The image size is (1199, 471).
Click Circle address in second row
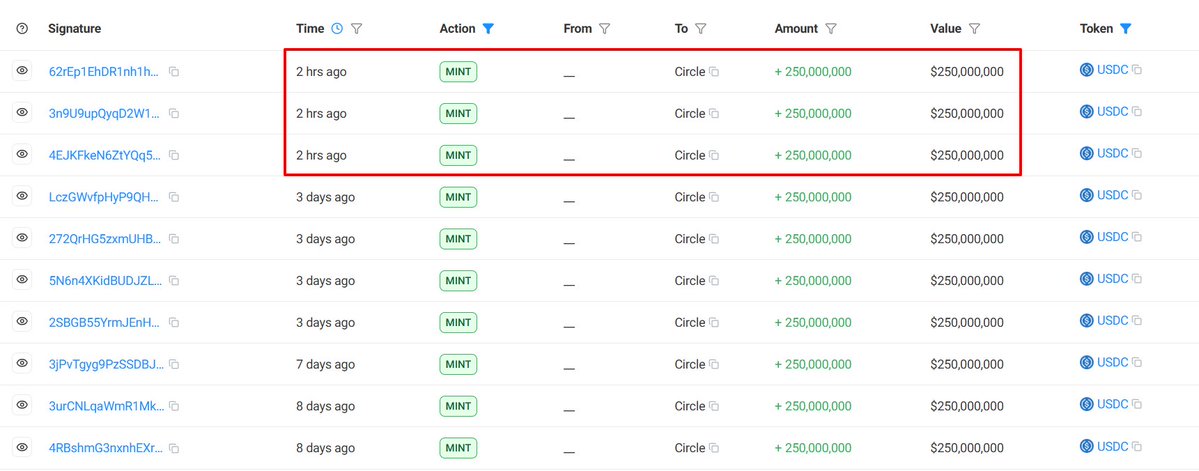(690, 114)
